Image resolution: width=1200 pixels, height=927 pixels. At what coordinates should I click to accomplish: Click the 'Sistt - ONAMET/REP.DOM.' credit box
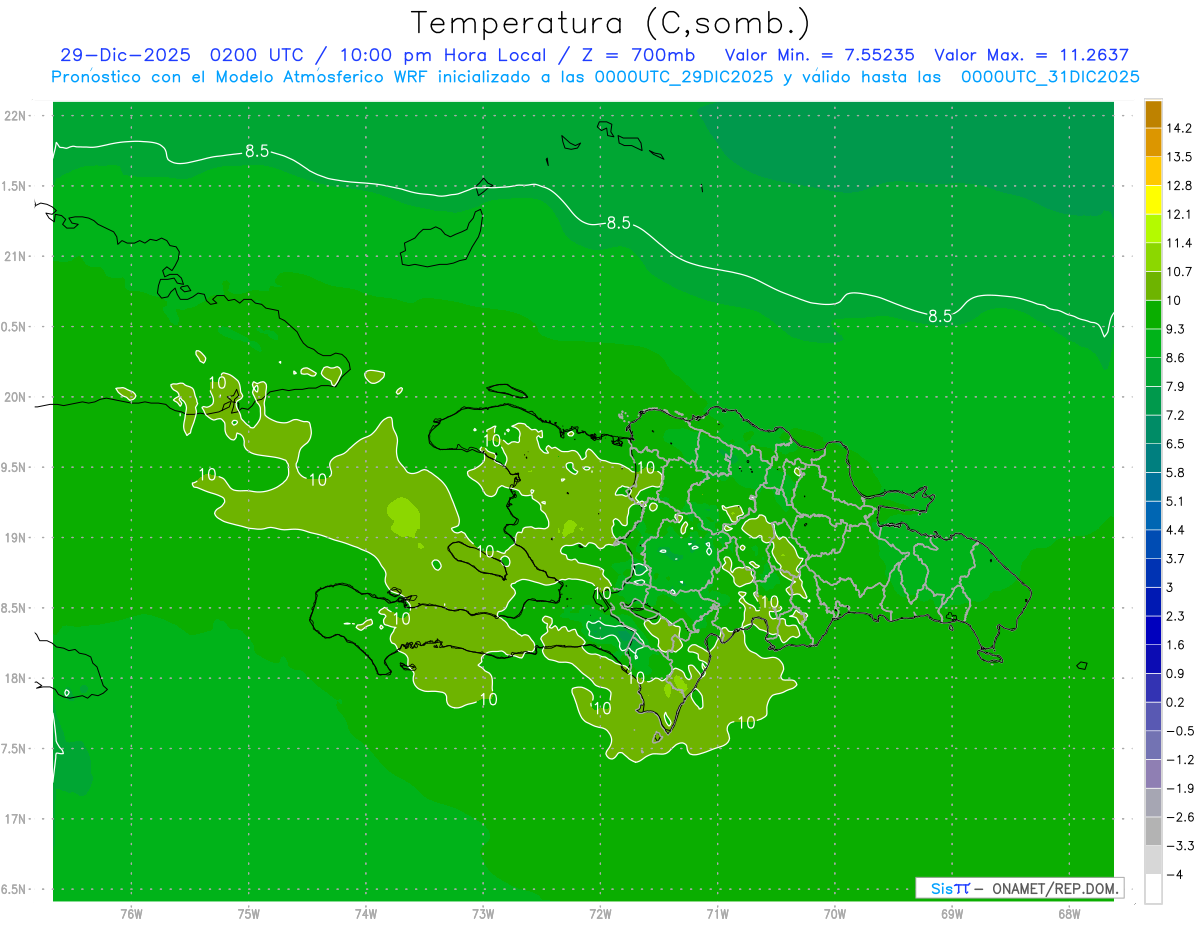click(x=1019, y=888)
